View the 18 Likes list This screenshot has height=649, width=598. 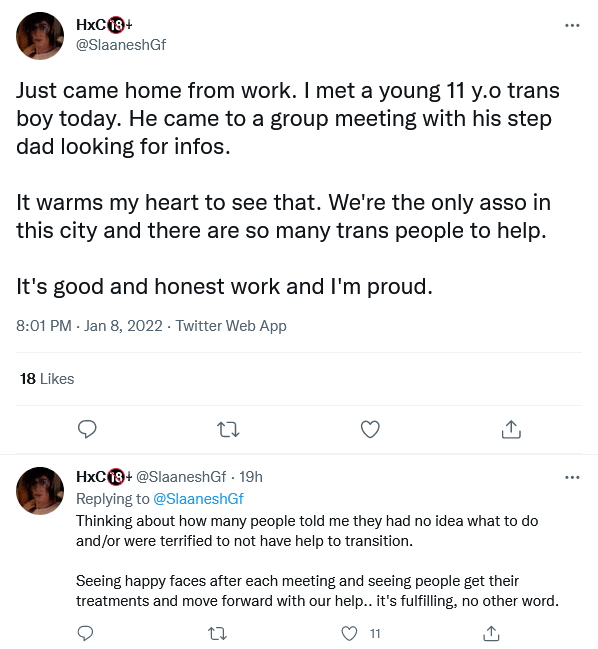pyautogui.click(x=47, y=379)
